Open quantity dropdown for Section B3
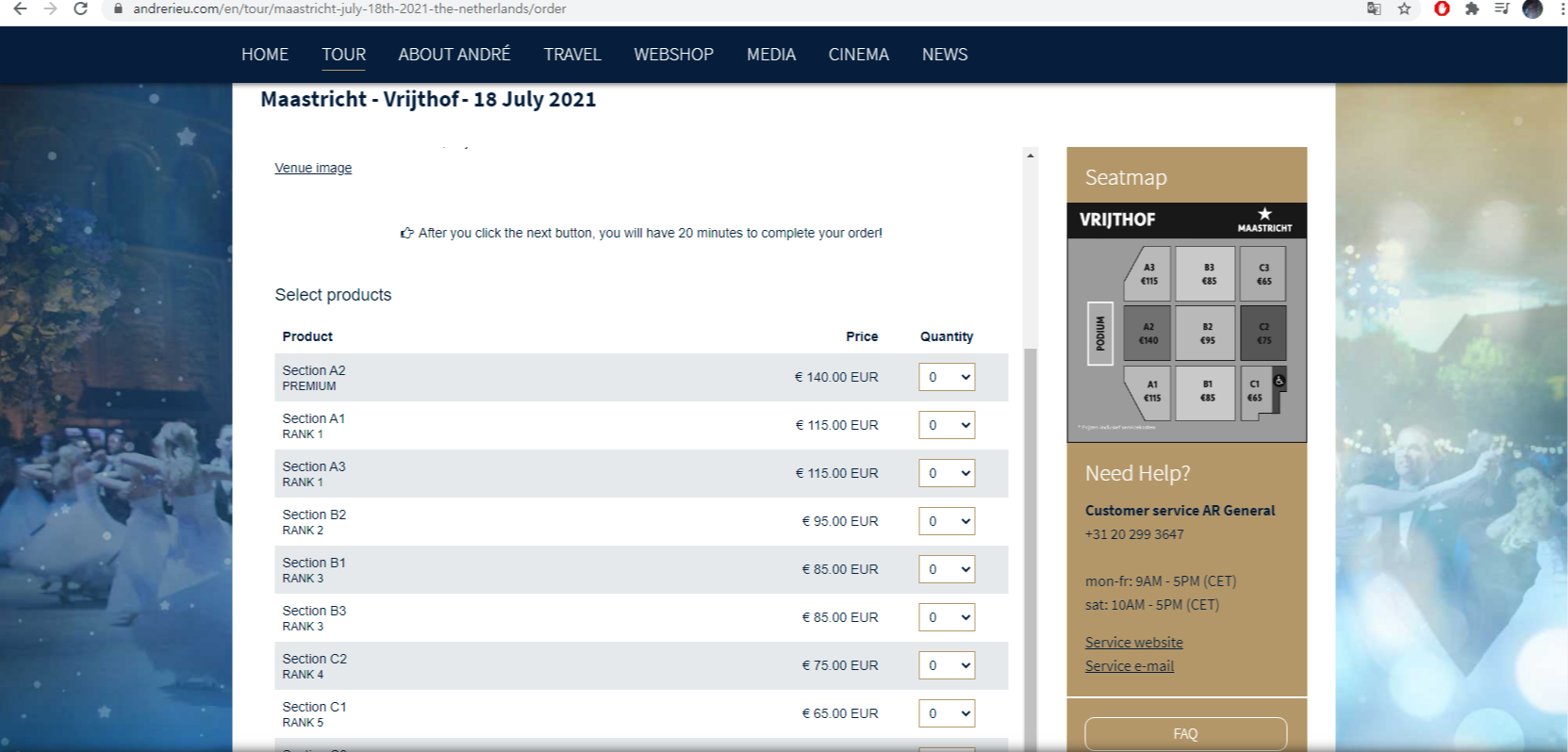Screen dimensions: 1568x752 pos(947,617)
